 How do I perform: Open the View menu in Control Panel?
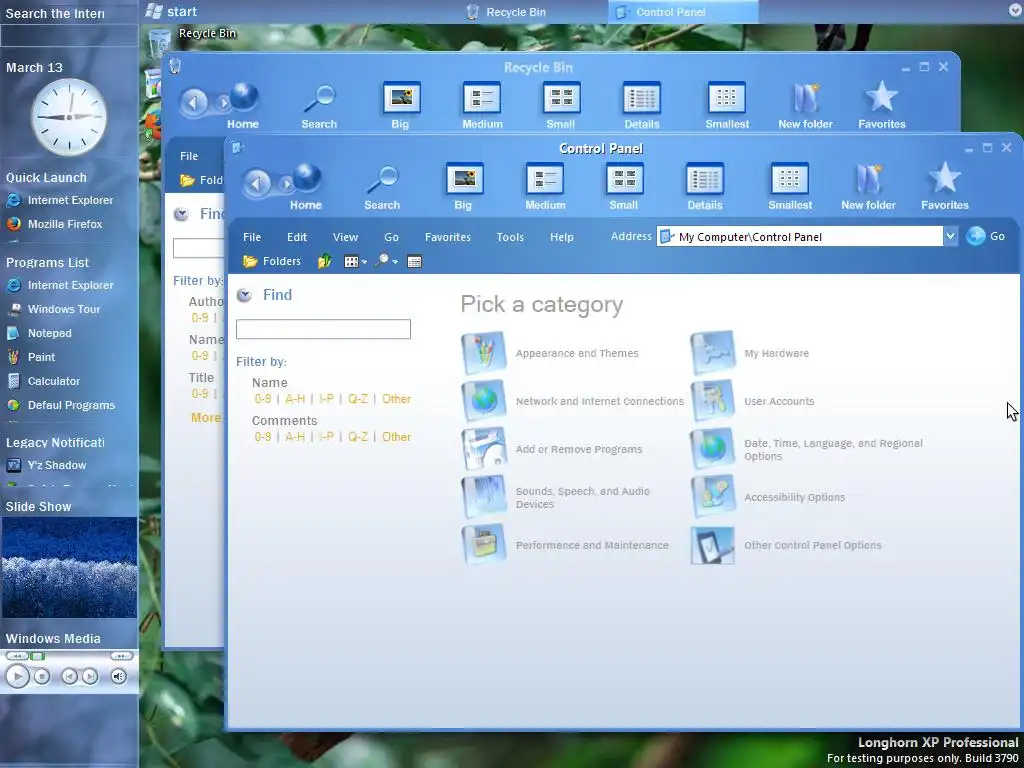pyautogui.click(x=345, y=237)
